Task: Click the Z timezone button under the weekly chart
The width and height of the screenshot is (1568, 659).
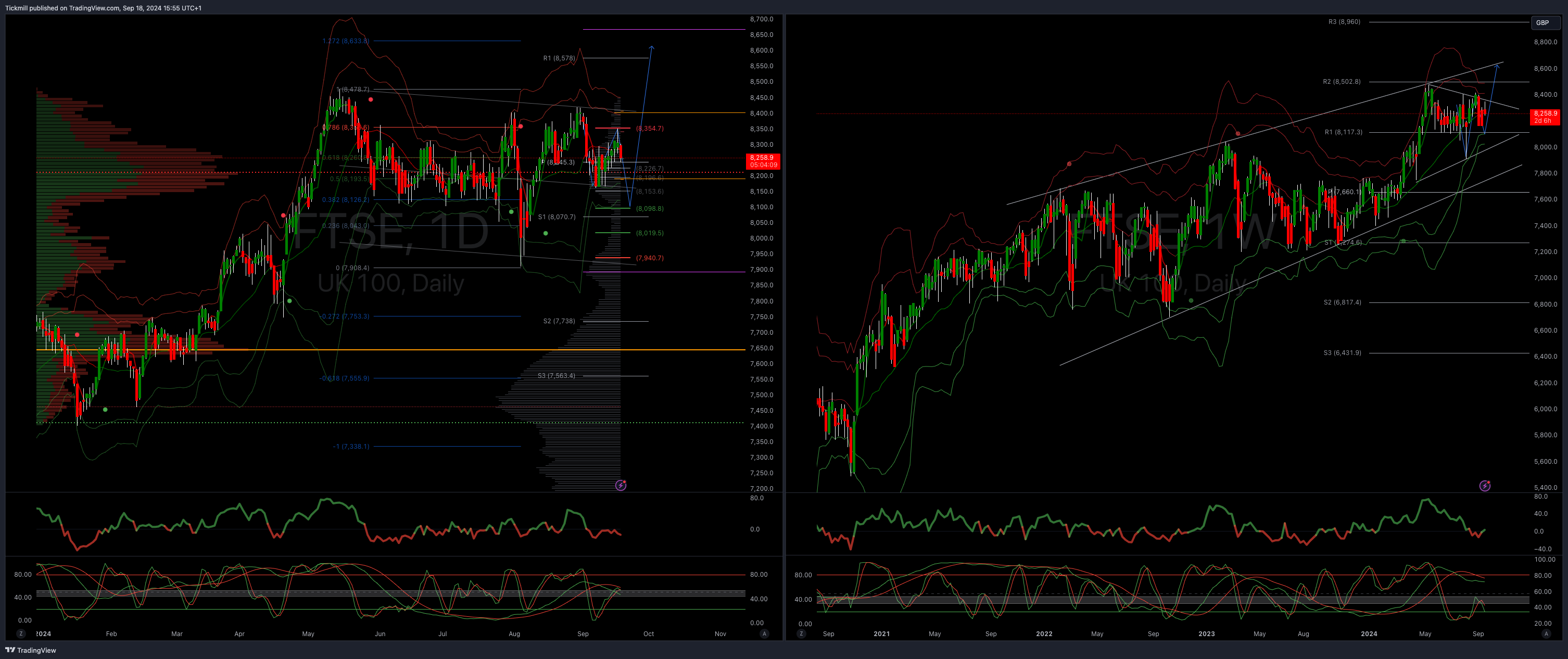Action: (x=801, y=633)
